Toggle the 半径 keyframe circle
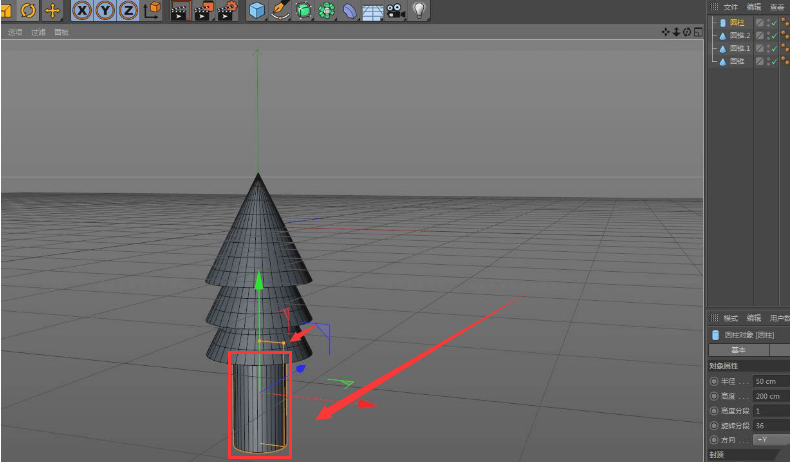The image size is (790, 462). pyautogui.click(x=714, y=381)
